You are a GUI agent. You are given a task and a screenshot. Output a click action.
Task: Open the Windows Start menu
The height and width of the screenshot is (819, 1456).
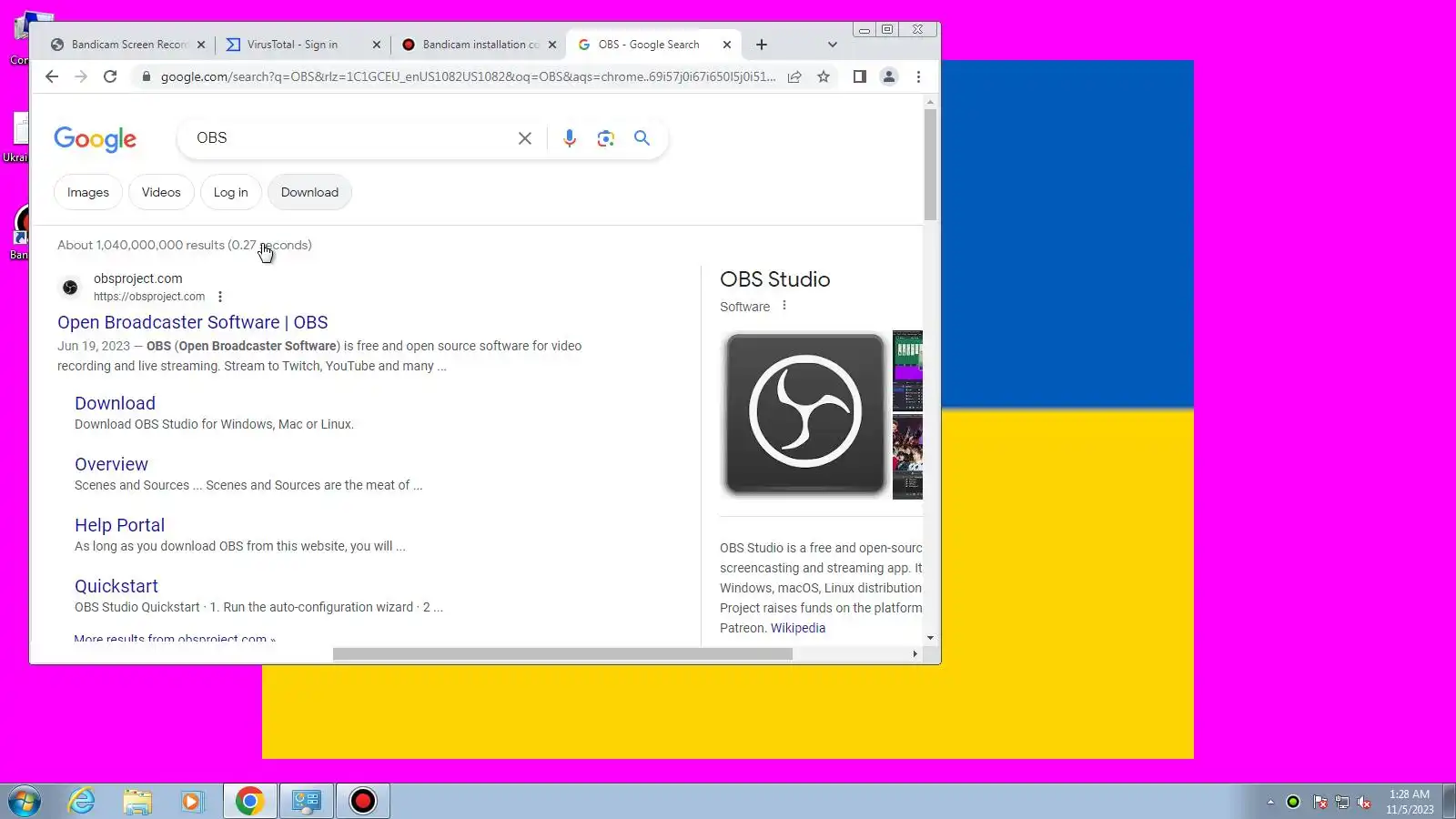[x=25, y=801]
